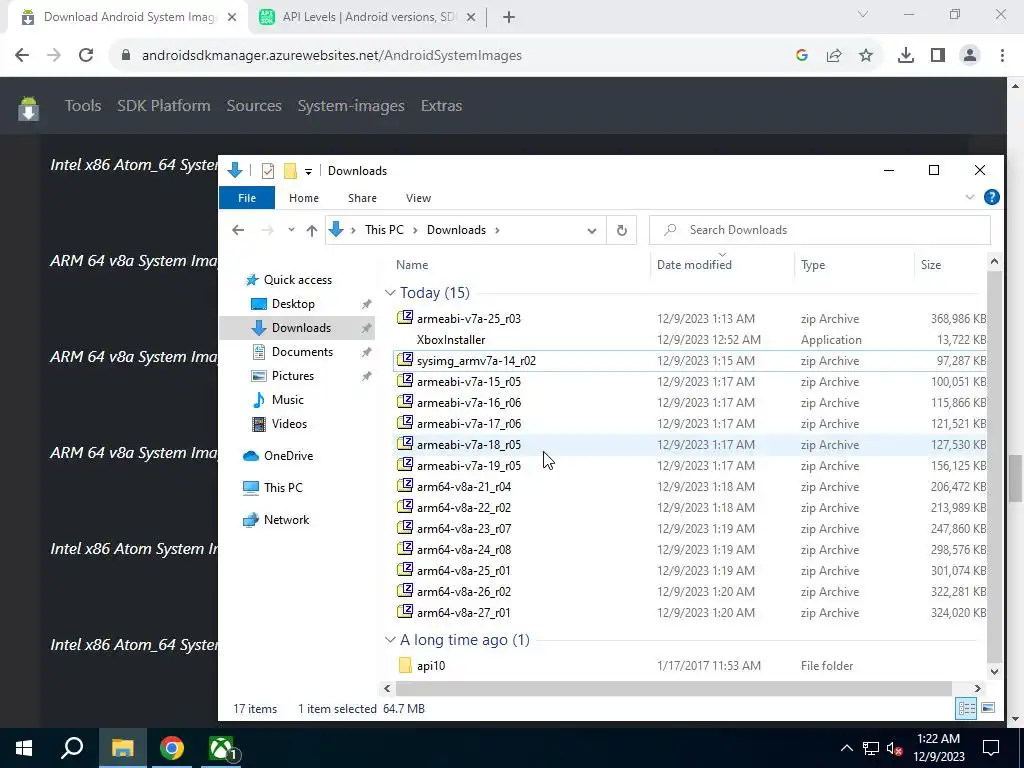Open taskbar search
This screenshot has height=768, width=1024.
72,748
